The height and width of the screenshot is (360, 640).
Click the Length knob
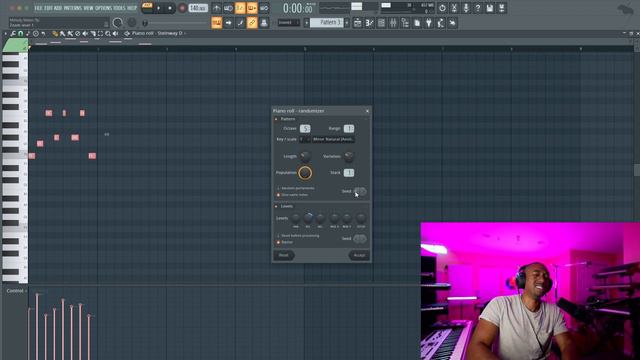305,156
